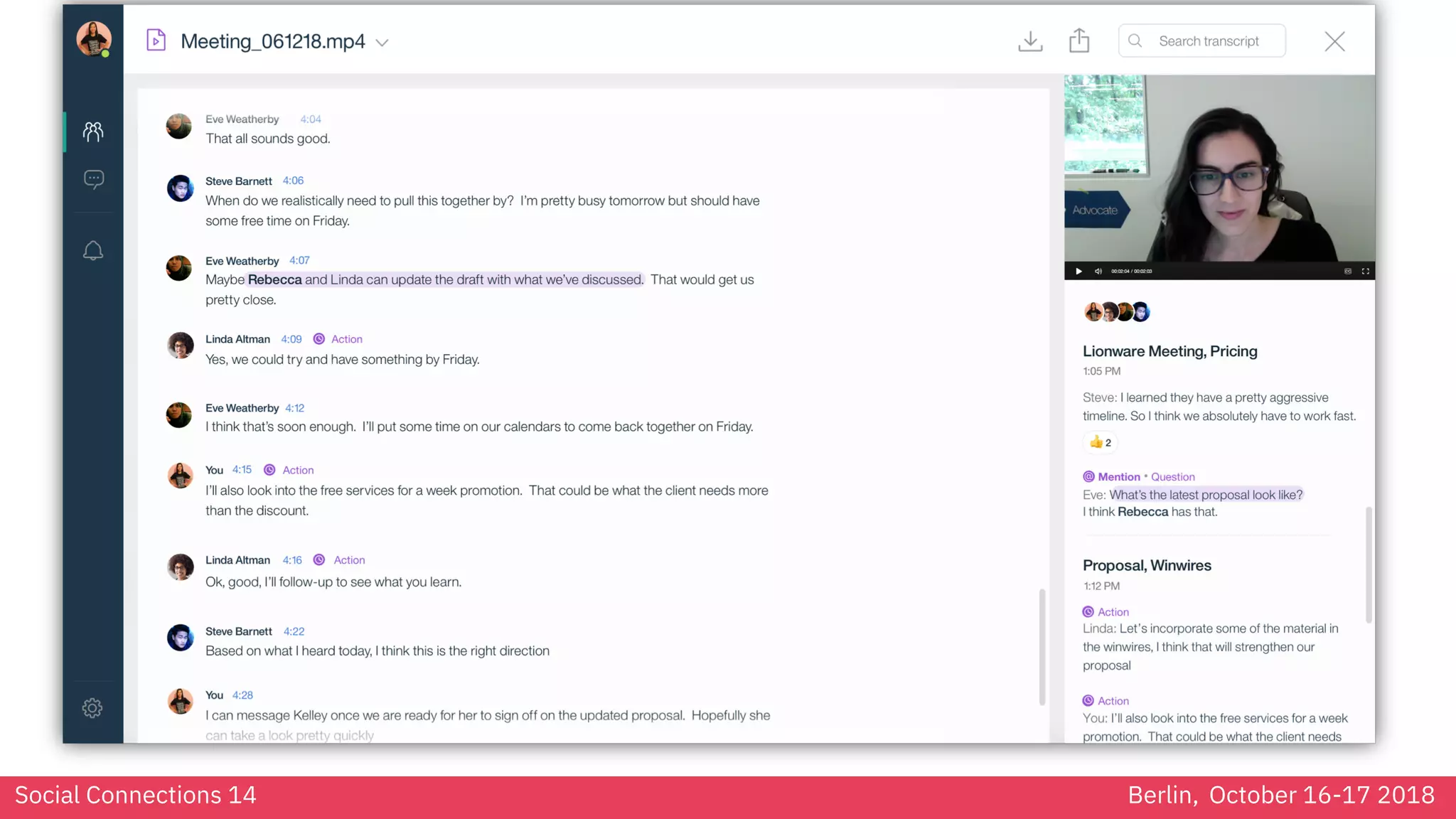Viewport: 1456px width, 819px height.
Task: Click the participant avatars group
Action: point(1116,311)
